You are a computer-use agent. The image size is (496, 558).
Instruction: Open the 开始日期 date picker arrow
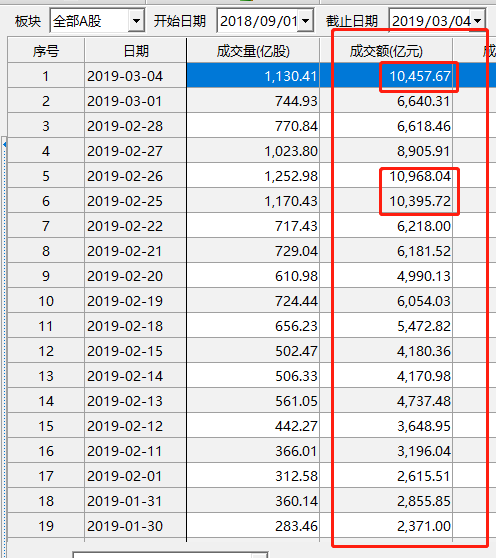(x=305, y=21)
